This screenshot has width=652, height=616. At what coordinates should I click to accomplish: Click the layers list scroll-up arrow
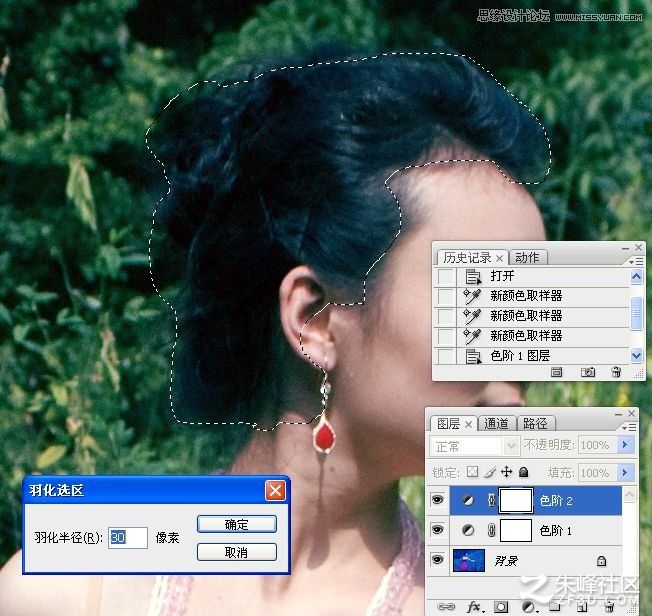pyautogui.click(x=630, y=495)
